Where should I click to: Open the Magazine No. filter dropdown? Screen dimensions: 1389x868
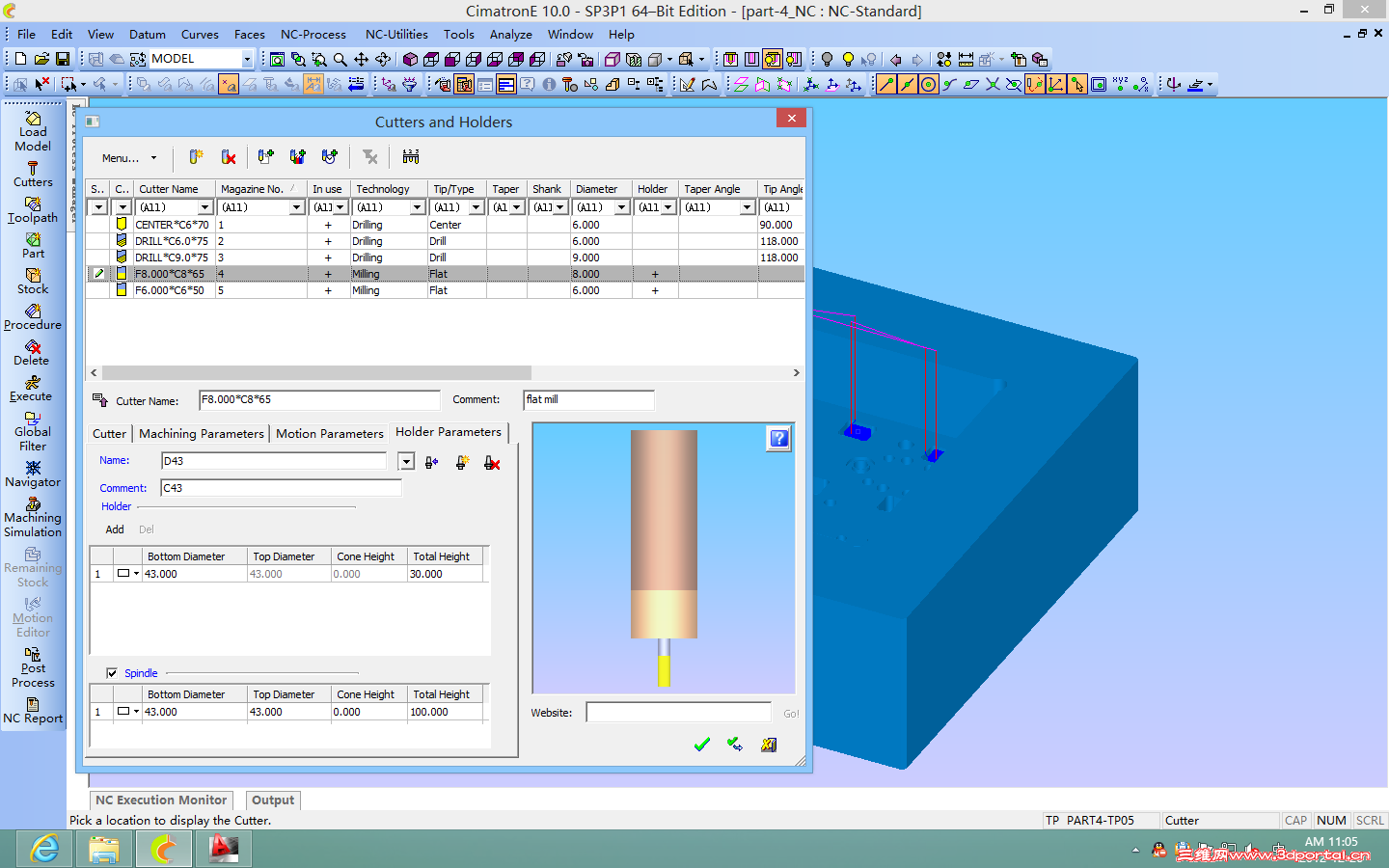pos(296,207)
